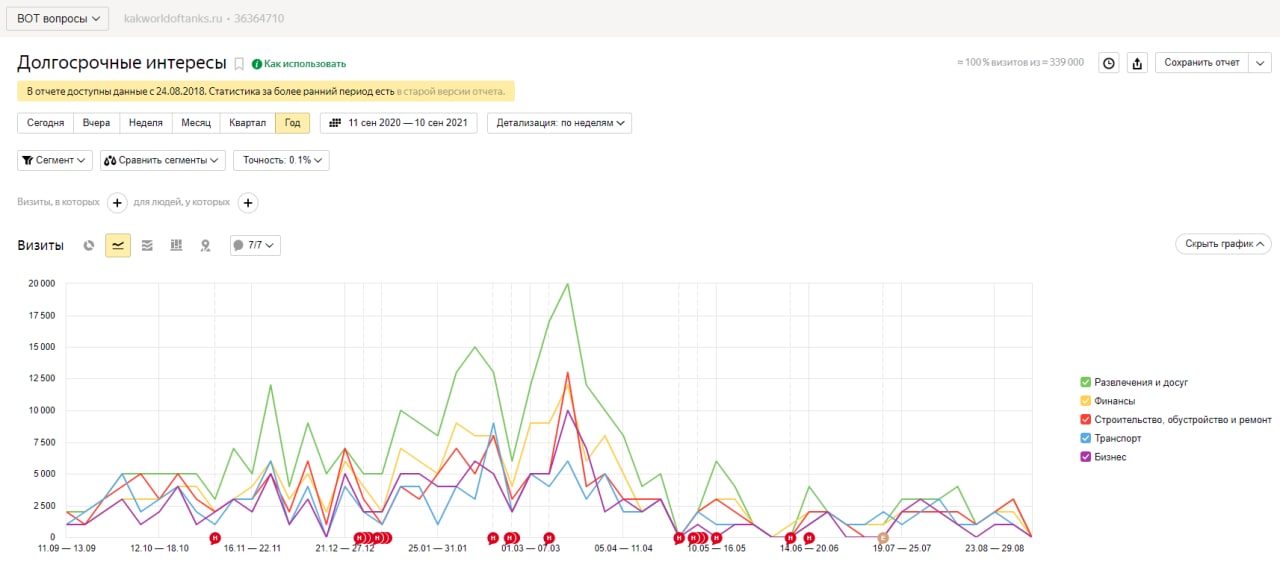
Task: Switch period to Квартал
Action: [247, 123]
